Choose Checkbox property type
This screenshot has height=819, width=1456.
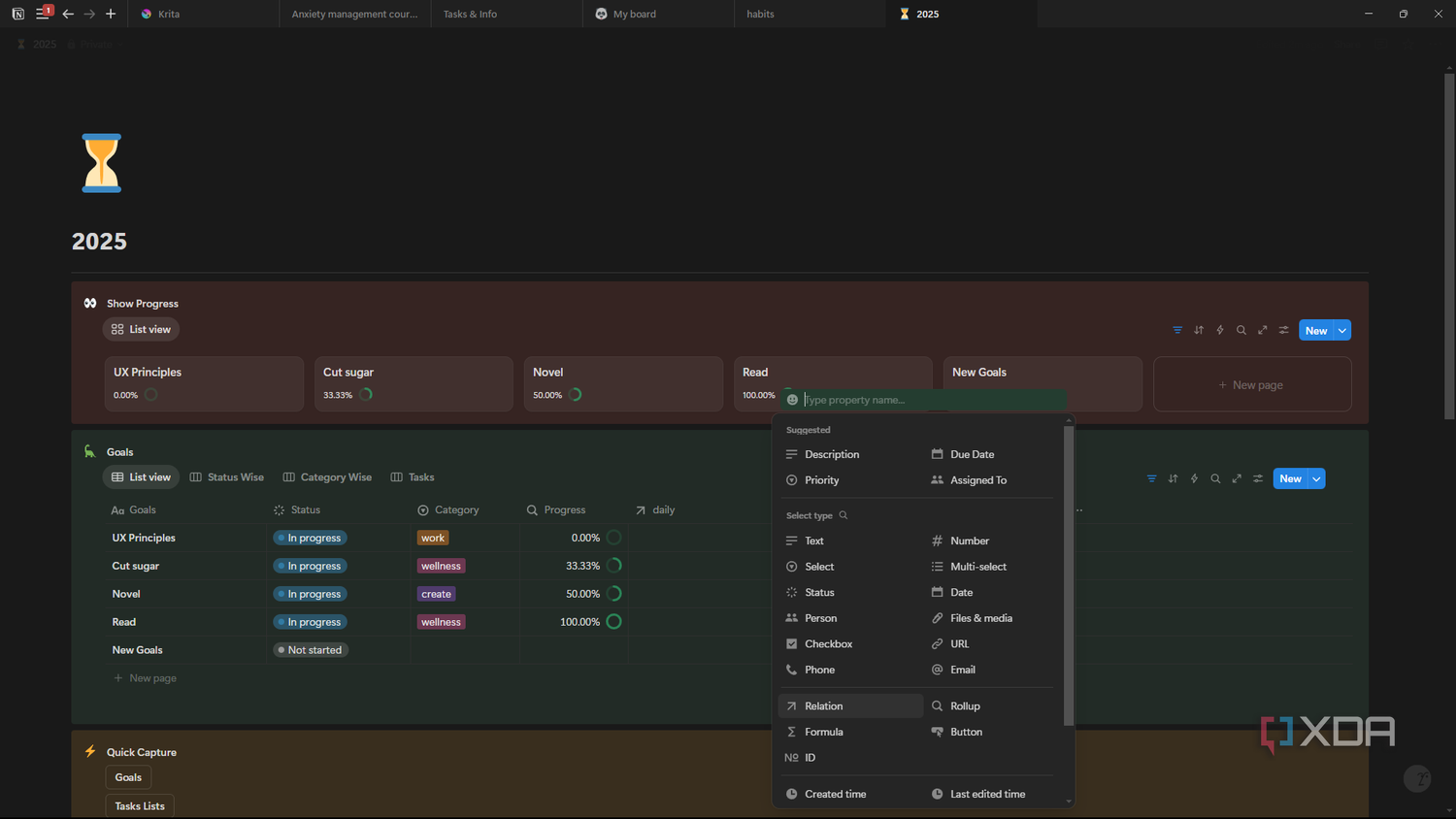(850, 644)
